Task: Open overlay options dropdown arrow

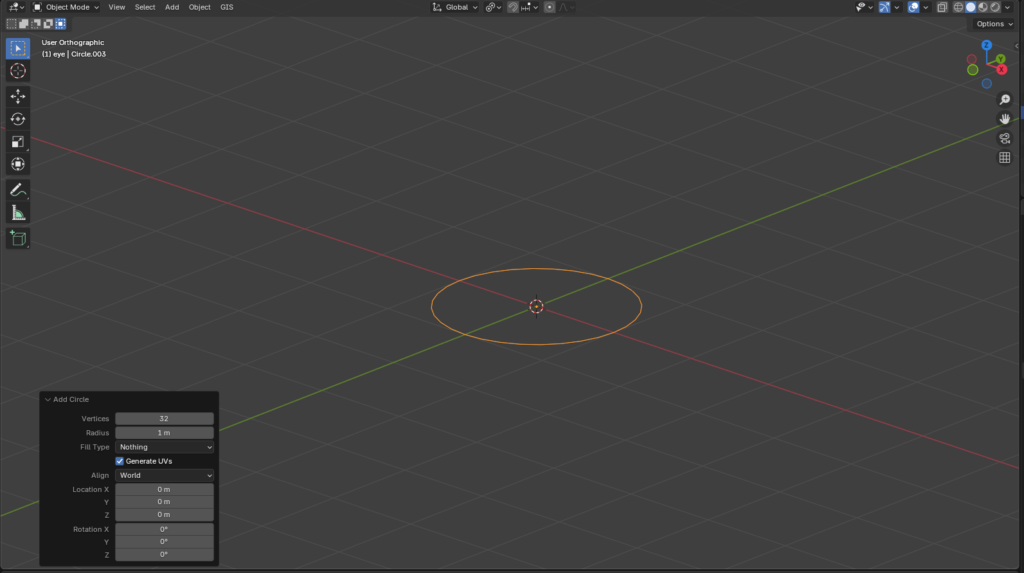Action: pyautogui.click(x=925, y=7)
